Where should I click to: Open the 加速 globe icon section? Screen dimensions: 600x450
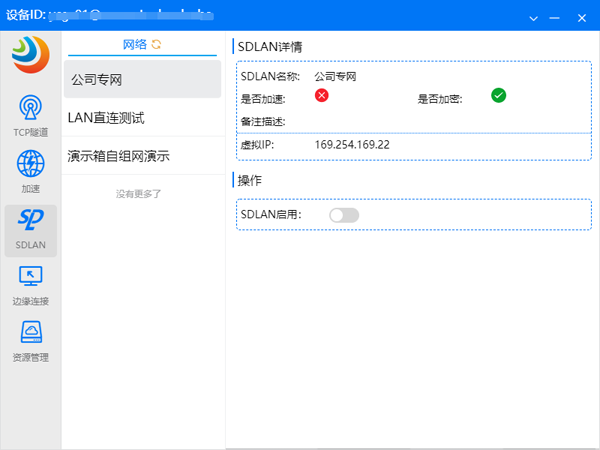[x=31, y=172]
